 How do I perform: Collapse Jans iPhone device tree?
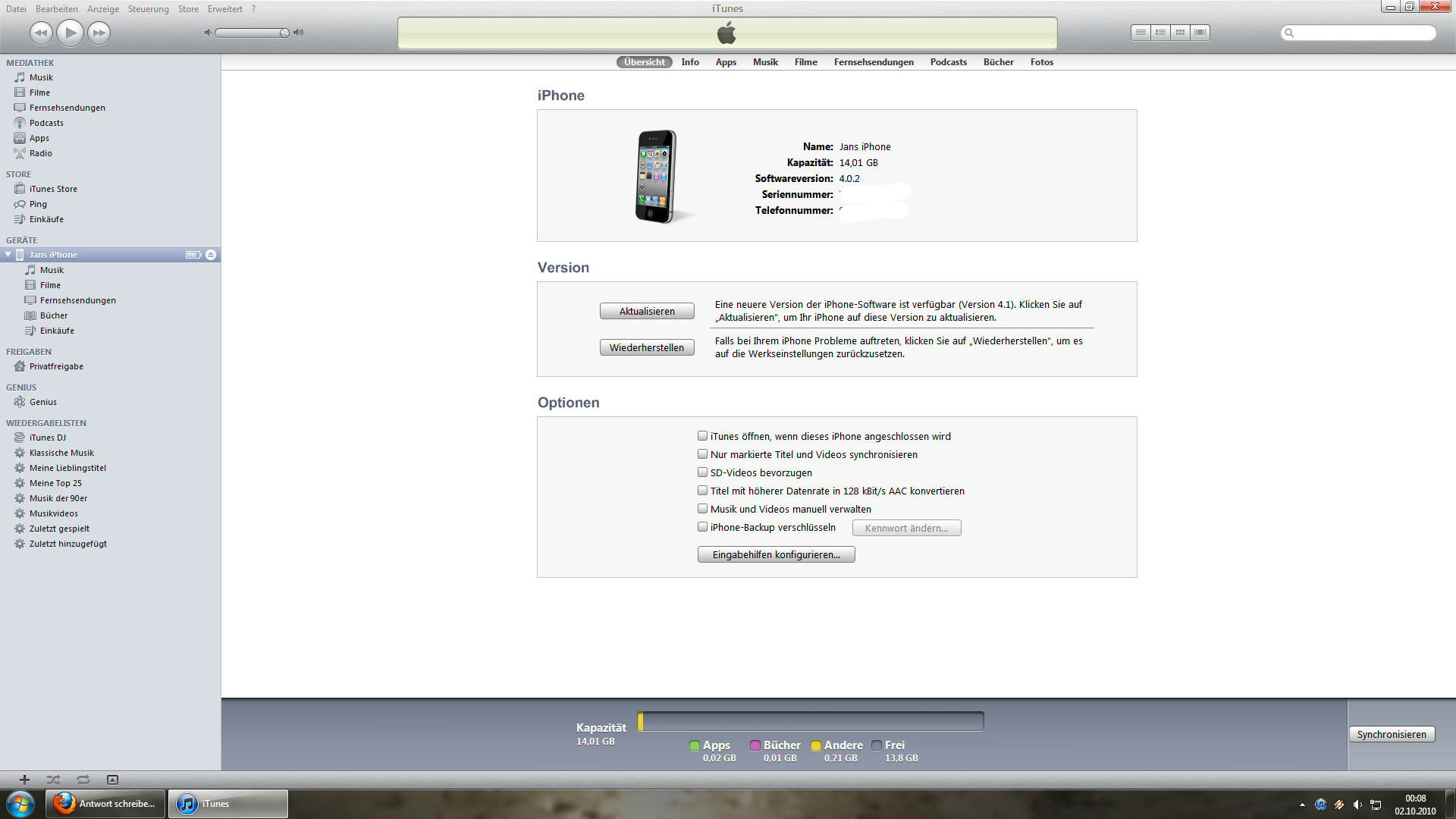[x=8, y=255]
